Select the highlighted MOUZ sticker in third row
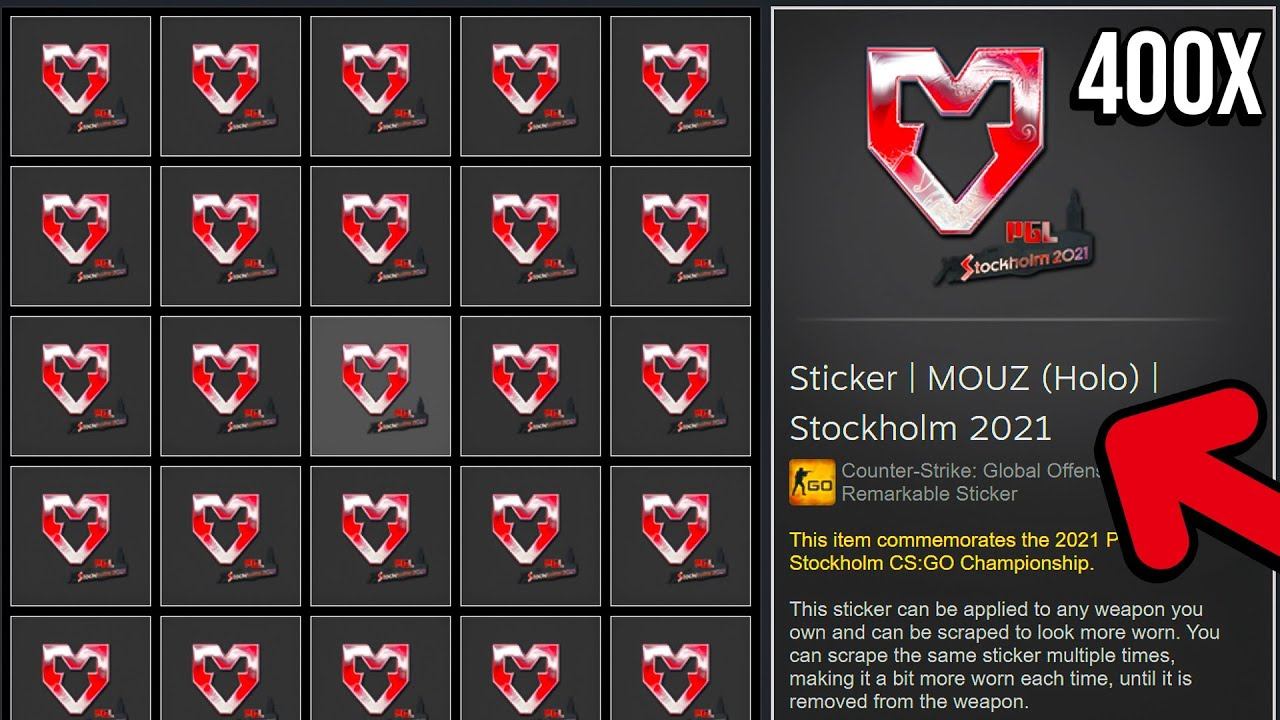1280x720 pixels. coord(380,386)
